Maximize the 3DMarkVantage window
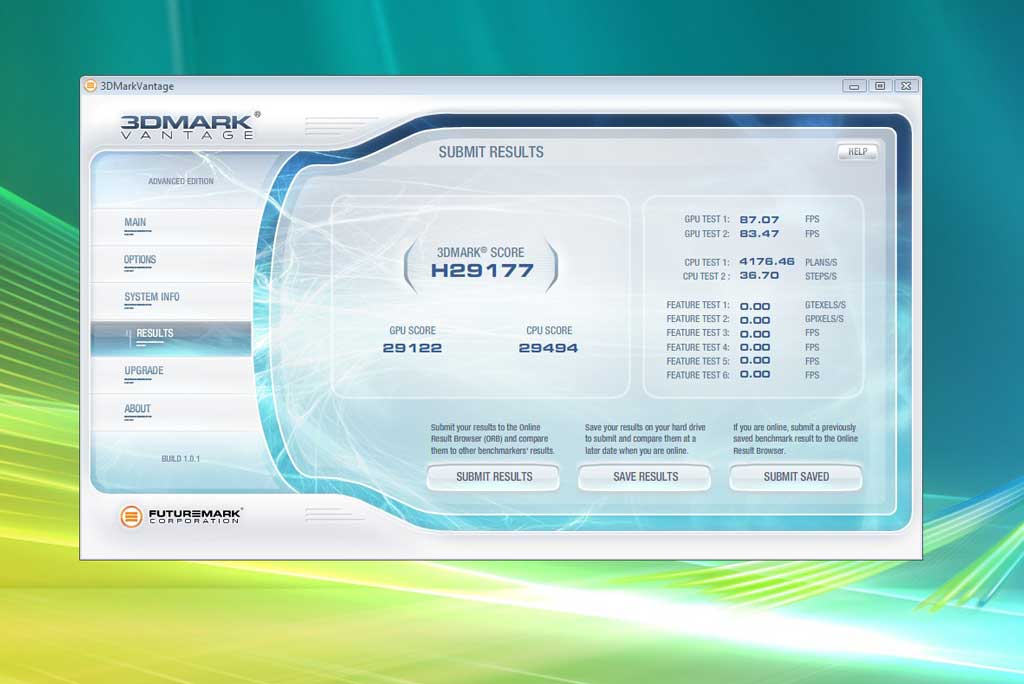1024x684 pixels. point(880,86)
